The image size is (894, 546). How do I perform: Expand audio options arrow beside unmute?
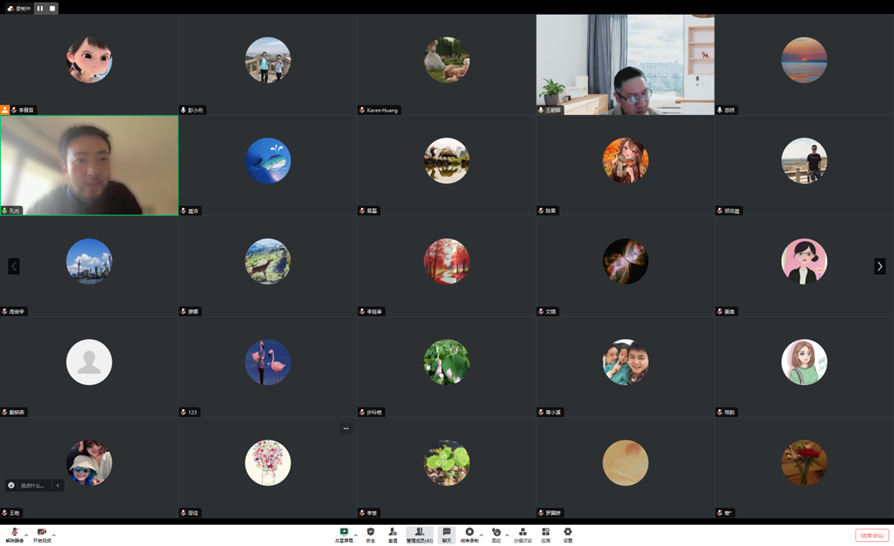[26, 533]
